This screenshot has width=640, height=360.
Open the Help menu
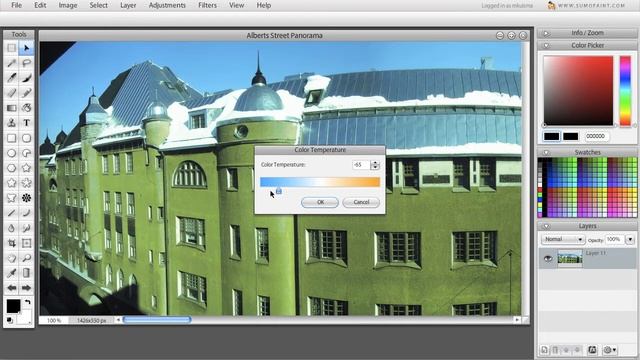coord(264,5)
